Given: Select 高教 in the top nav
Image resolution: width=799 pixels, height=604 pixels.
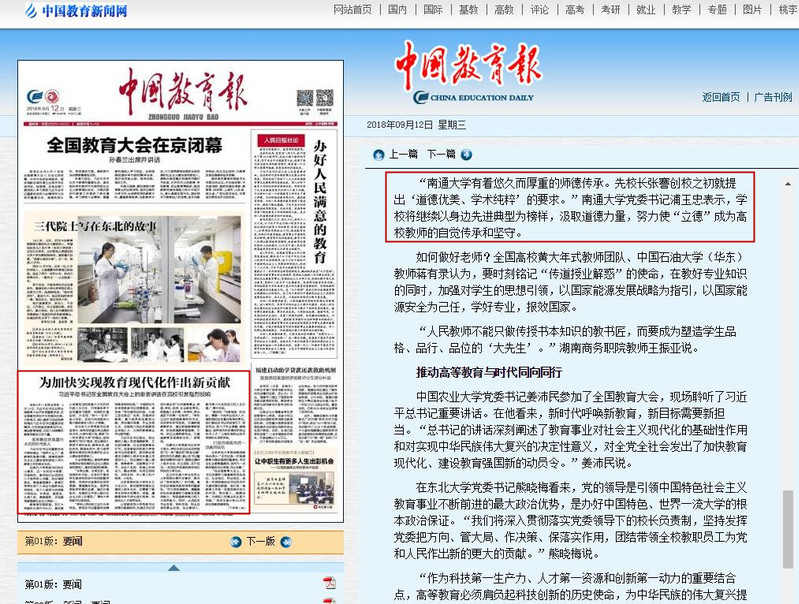Looking at the screenshot, I should tap(504, 9).
